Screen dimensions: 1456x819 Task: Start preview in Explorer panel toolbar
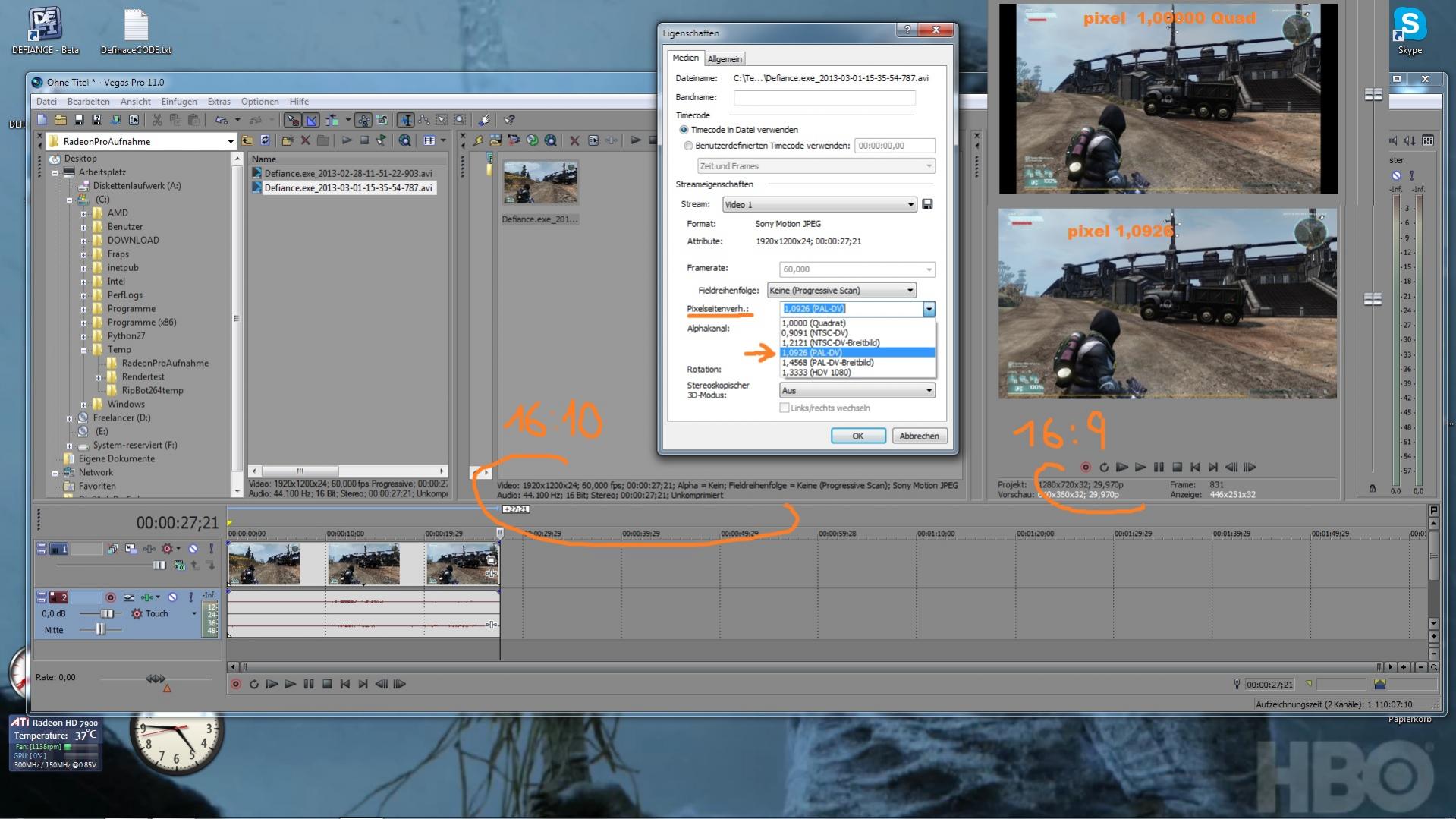pos(347,140)
